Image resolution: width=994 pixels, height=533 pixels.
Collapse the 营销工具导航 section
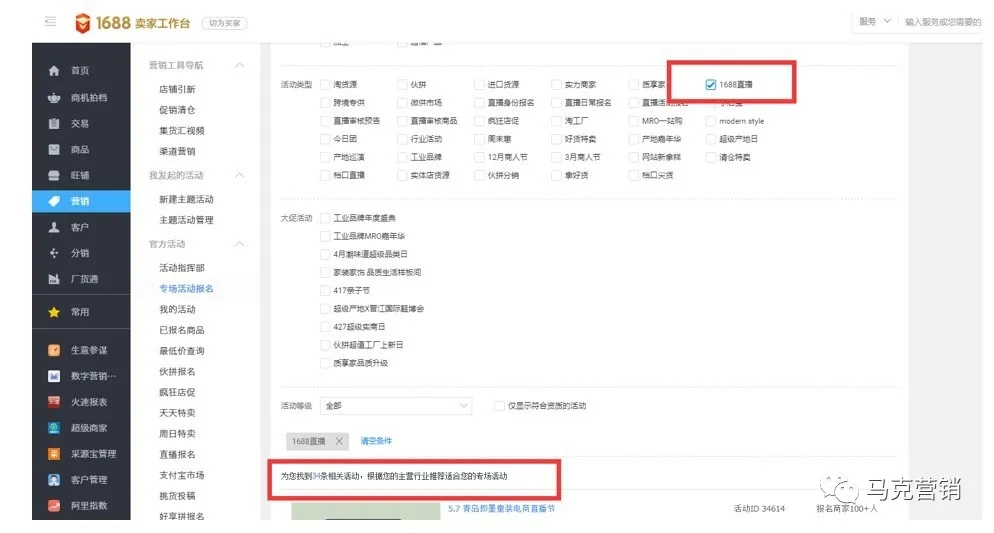(239, 65)
